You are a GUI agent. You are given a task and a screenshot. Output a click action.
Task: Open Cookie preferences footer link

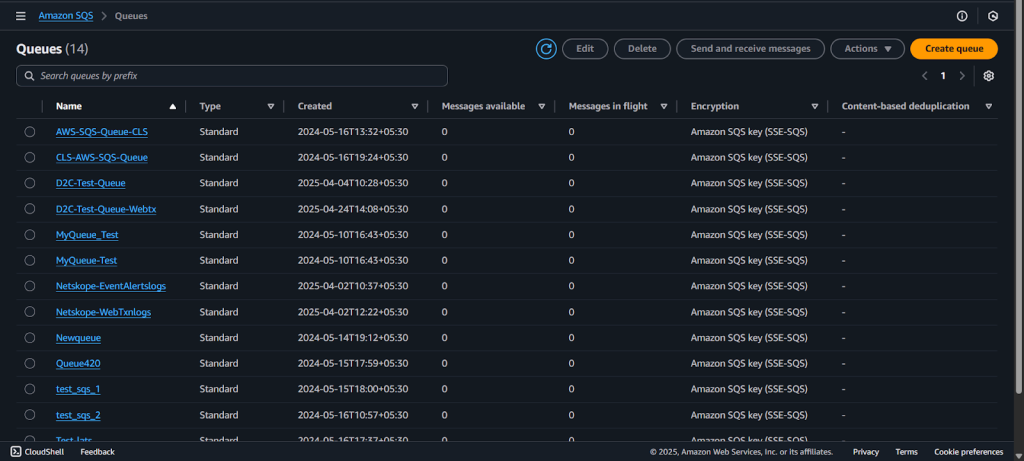pyautogui.click(x=968, y=452)
